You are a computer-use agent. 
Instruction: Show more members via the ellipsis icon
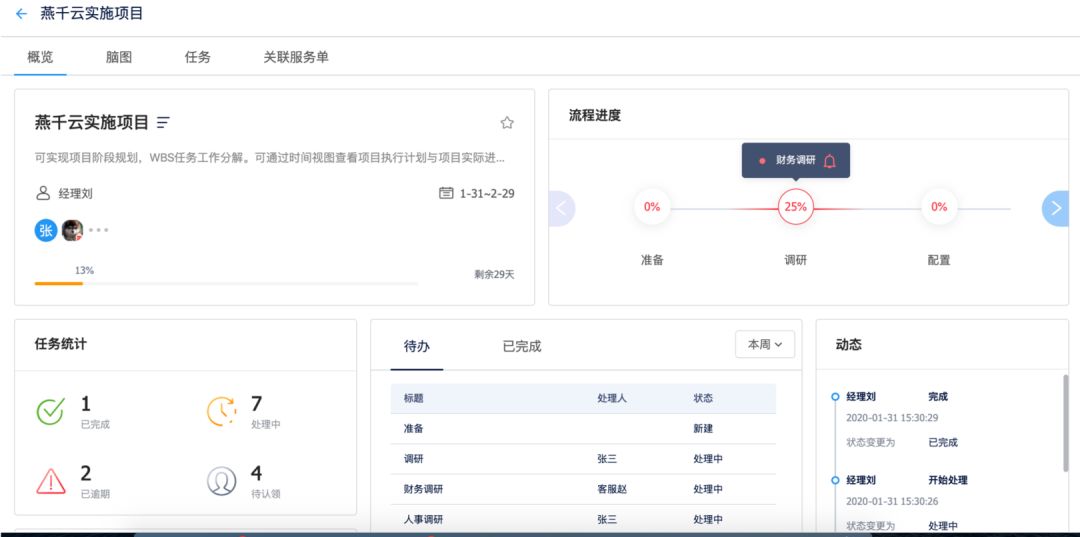[x=98, y=230]
